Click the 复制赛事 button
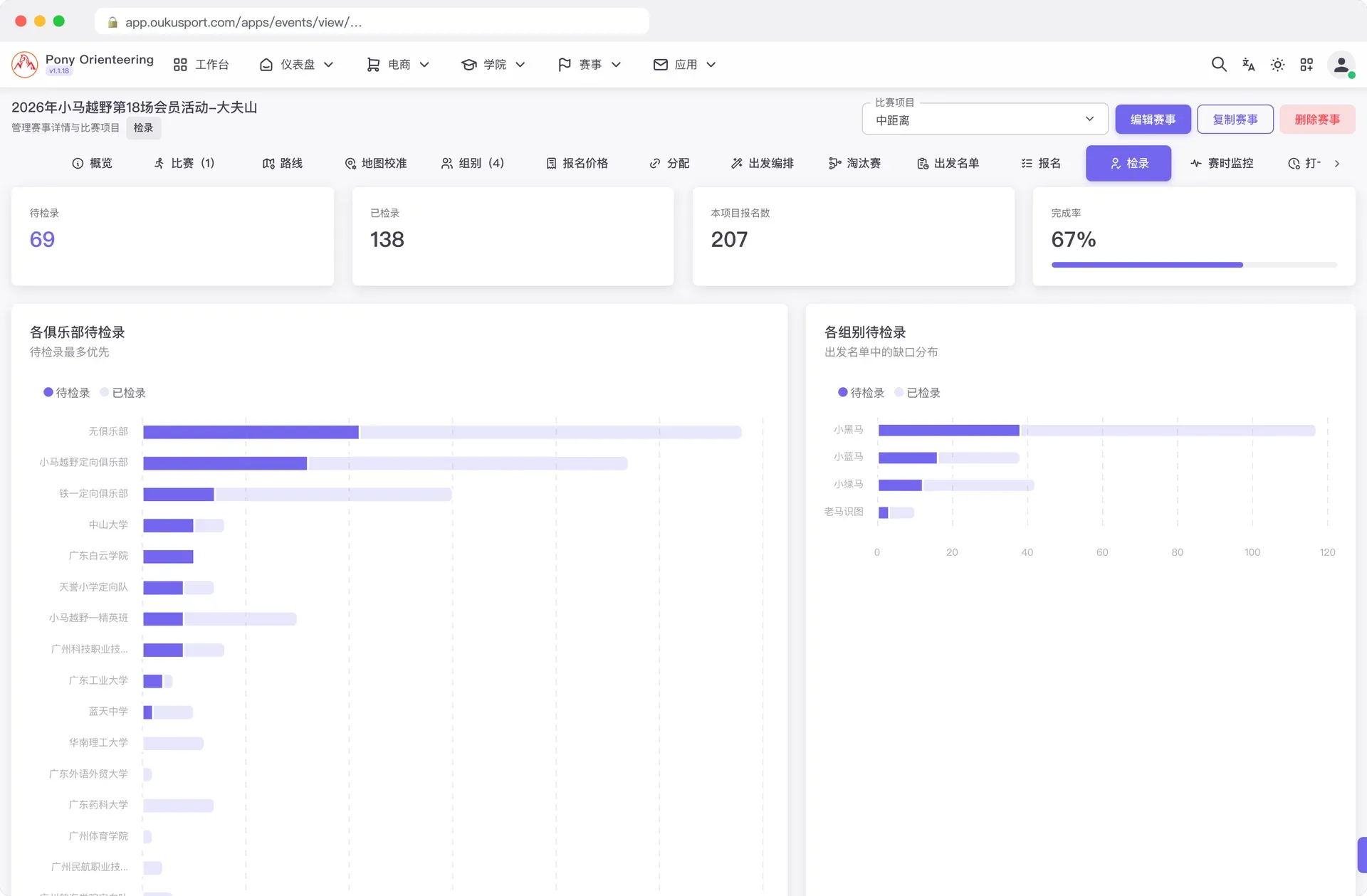The height and width of the screenshot is (896, 1367). point(1235,120)
